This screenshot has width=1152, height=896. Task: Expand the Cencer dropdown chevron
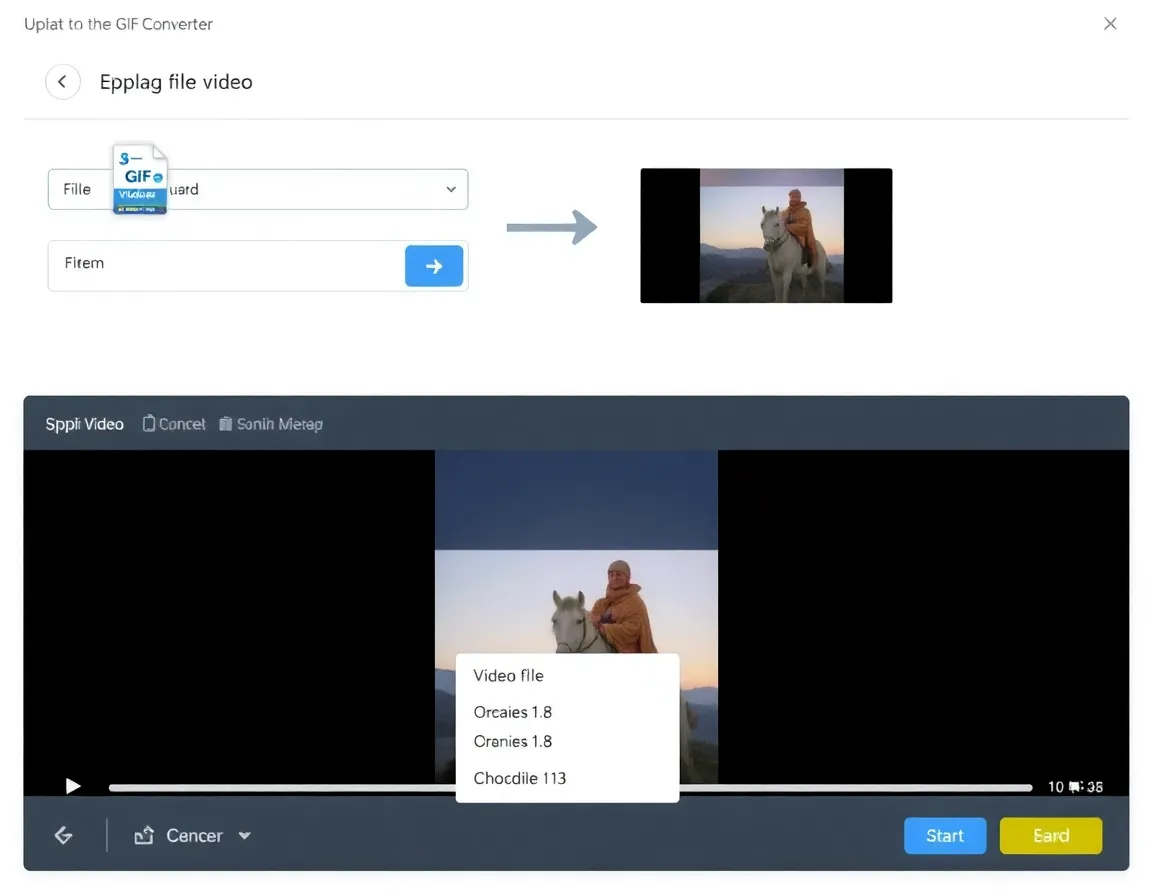click(x=245, y=835)
